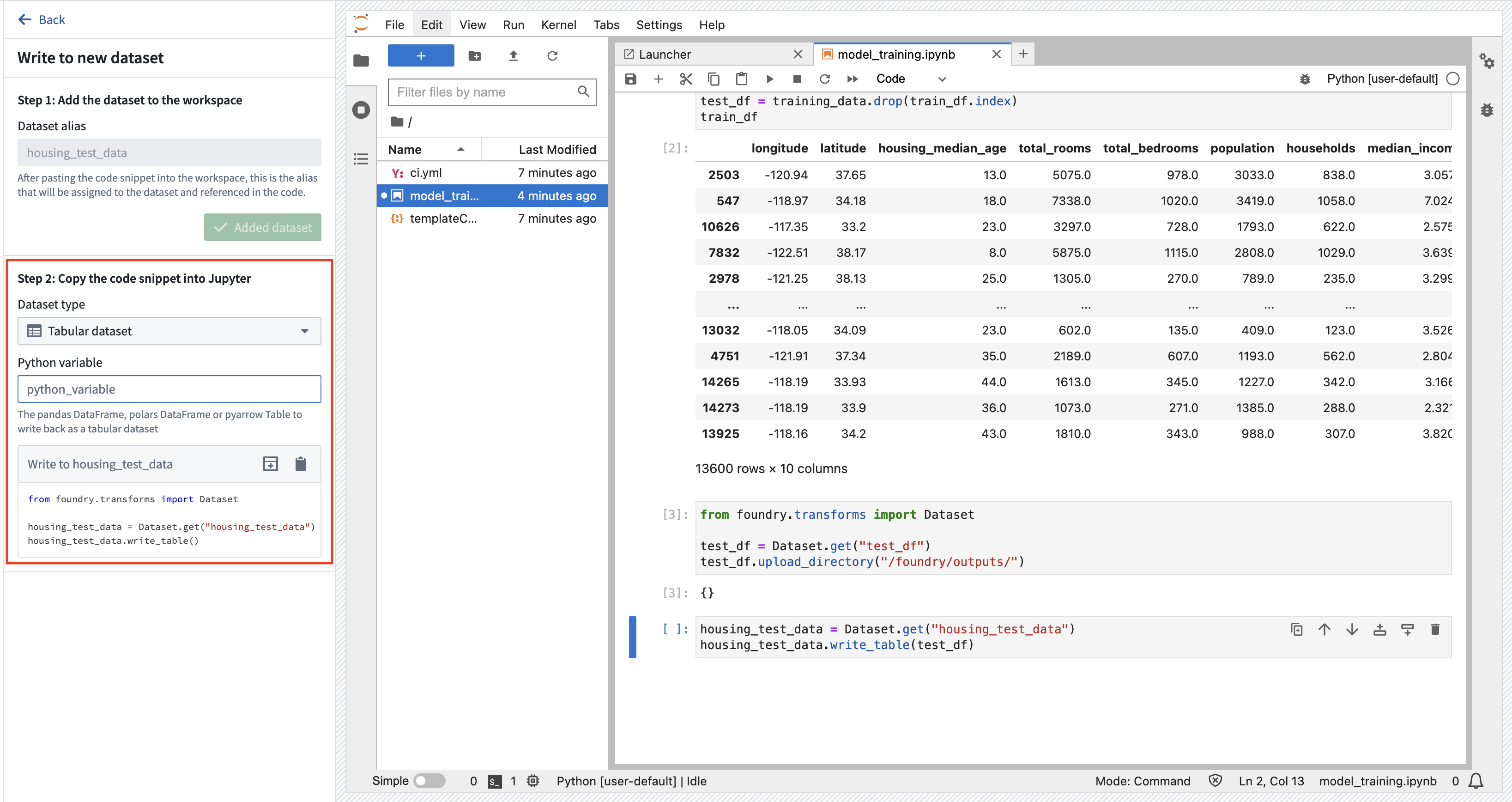This screenshot has height=802, width=1512.
Task: Copy the selected cell in the notebook toolbar
Action: pyautogui.click(x=714, y=79)
